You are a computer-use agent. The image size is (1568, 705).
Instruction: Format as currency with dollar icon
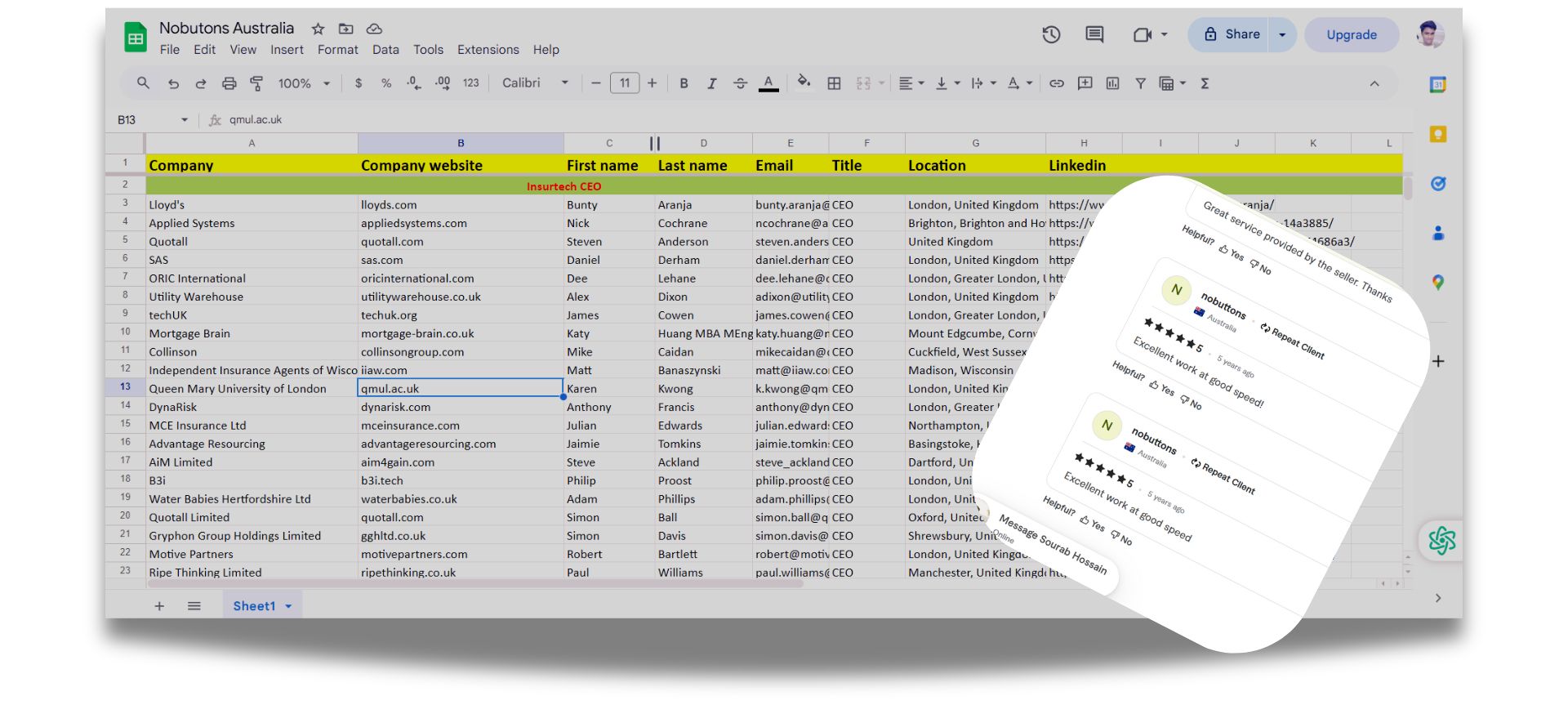point(359,83)
